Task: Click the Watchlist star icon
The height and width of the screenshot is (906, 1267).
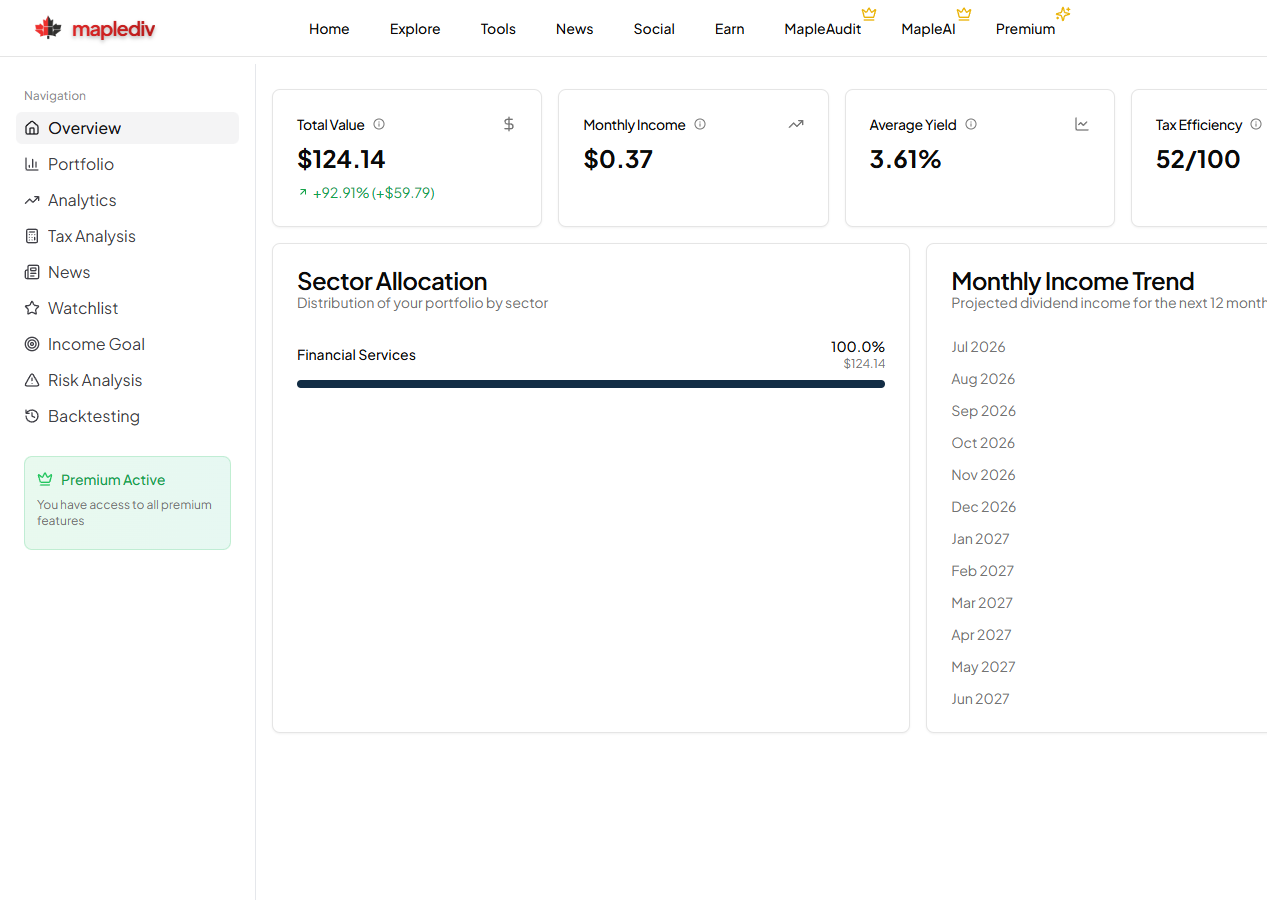Action: pyautogui.click(x=32, y=308)
